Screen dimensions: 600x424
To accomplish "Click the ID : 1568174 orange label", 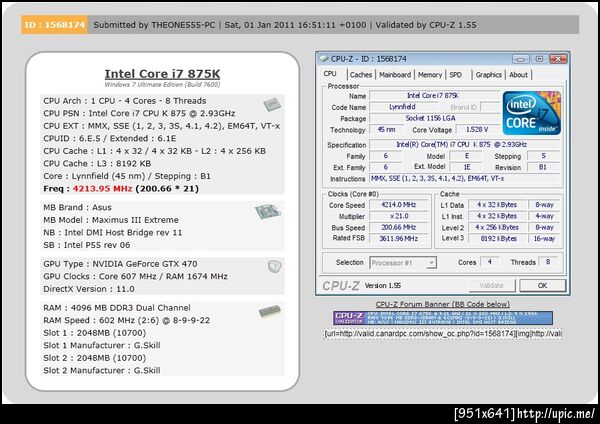I will coord(54,25).
